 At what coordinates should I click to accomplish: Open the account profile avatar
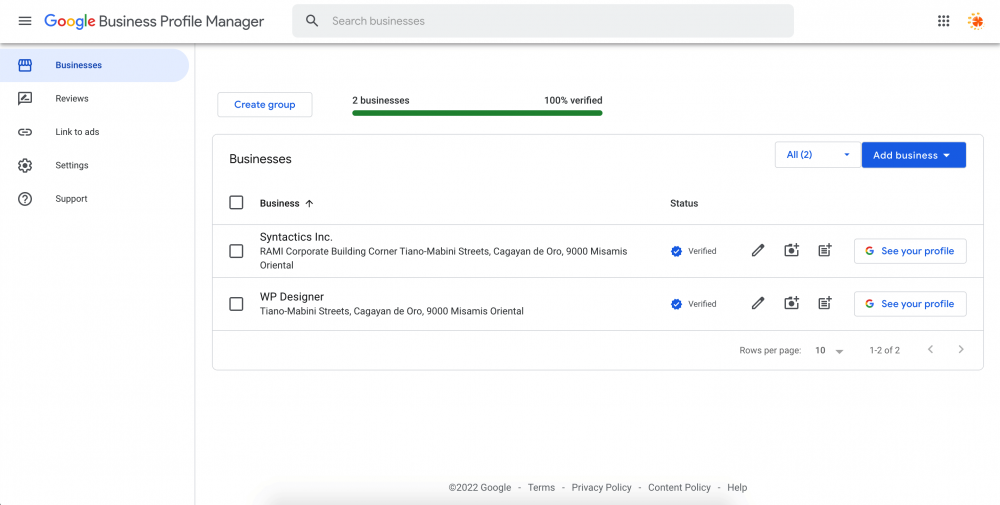pos(975,21)
